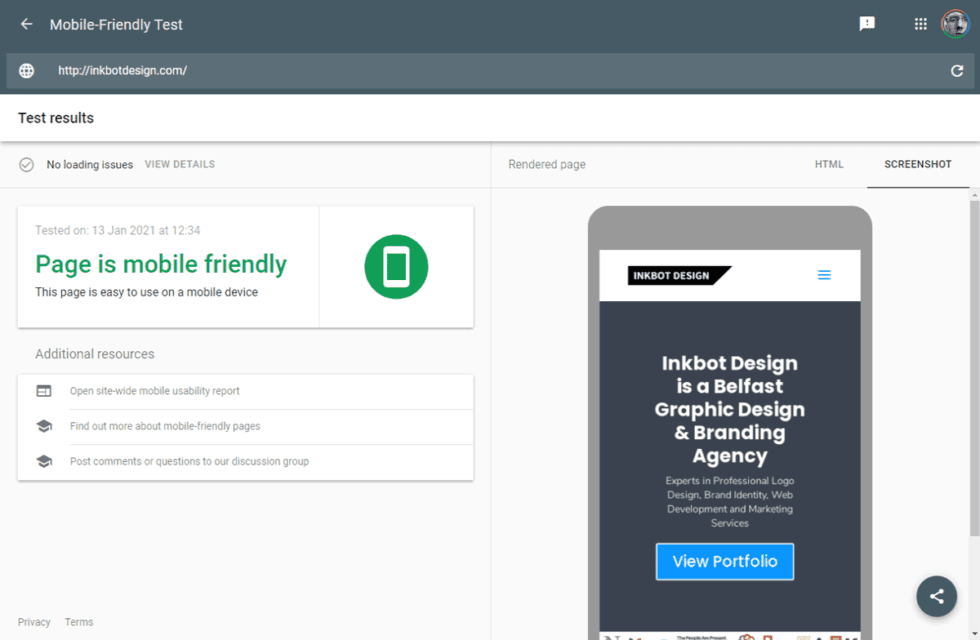Click the green mobile phone icon
The height and width of the screenshot is (640, 980).
396,267
